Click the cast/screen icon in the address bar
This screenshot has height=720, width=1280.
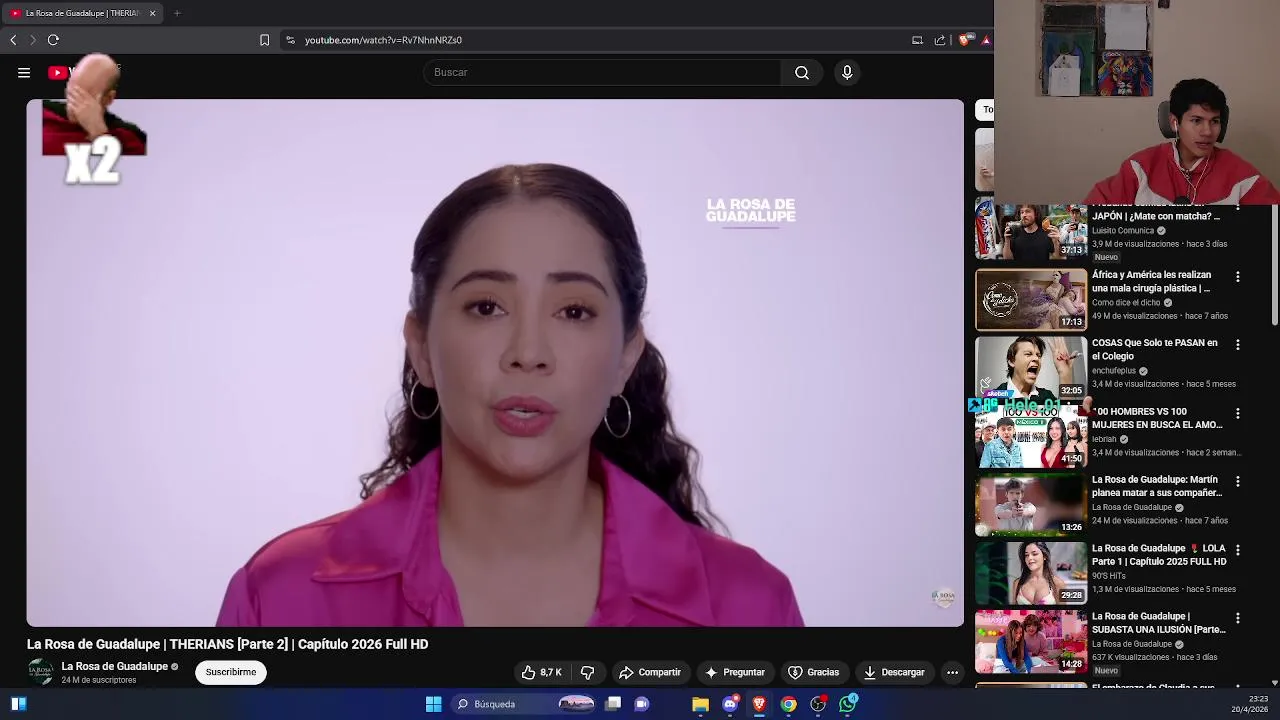click(917, 40)
